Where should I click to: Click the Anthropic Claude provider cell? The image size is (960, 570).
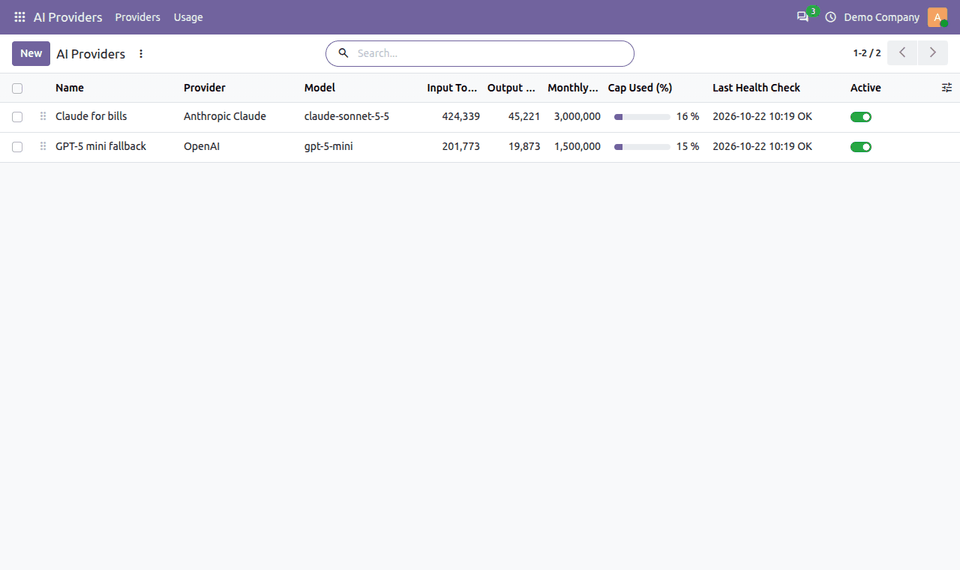coord(225,116)
